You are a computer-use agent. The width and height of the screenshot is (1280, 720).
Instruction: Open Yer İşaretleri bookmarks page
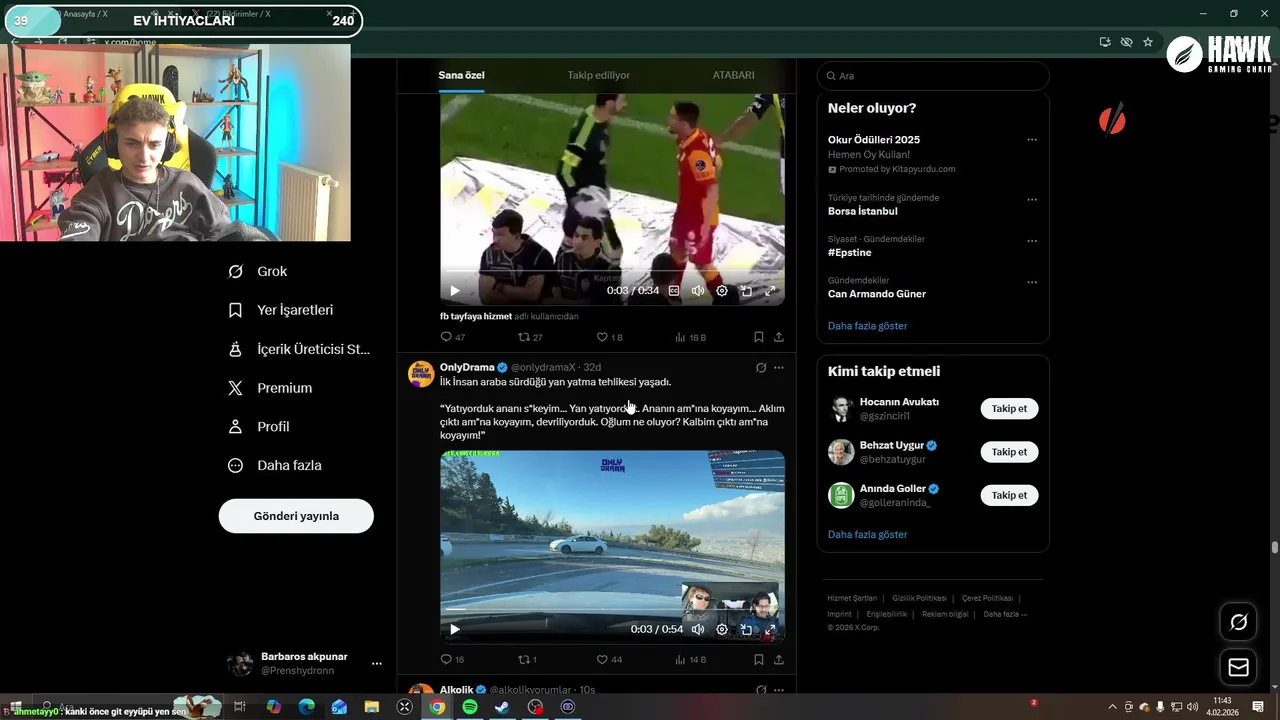click(280, 310)
